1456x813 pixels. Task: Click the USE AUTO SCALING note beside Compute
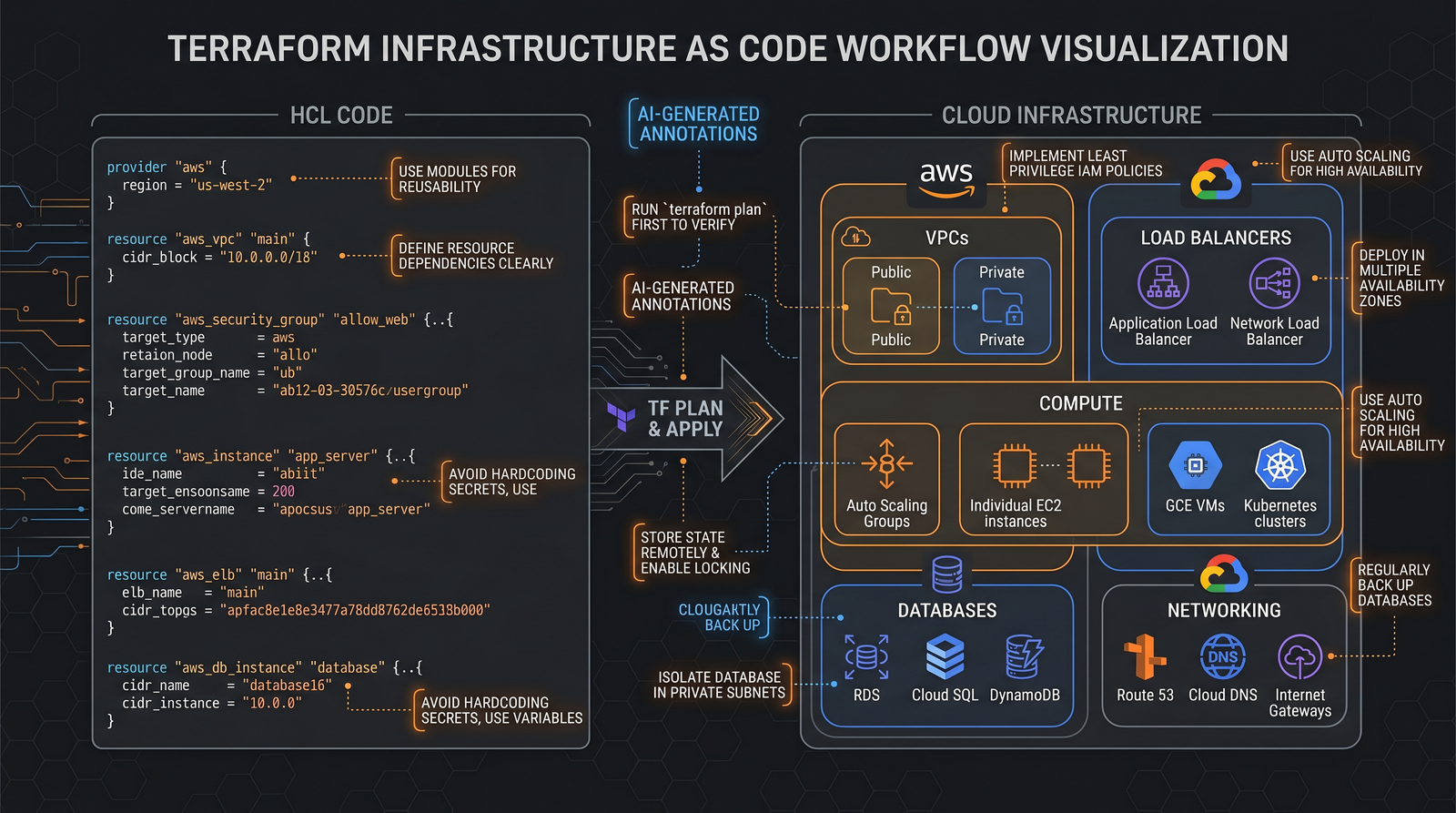1400,422
